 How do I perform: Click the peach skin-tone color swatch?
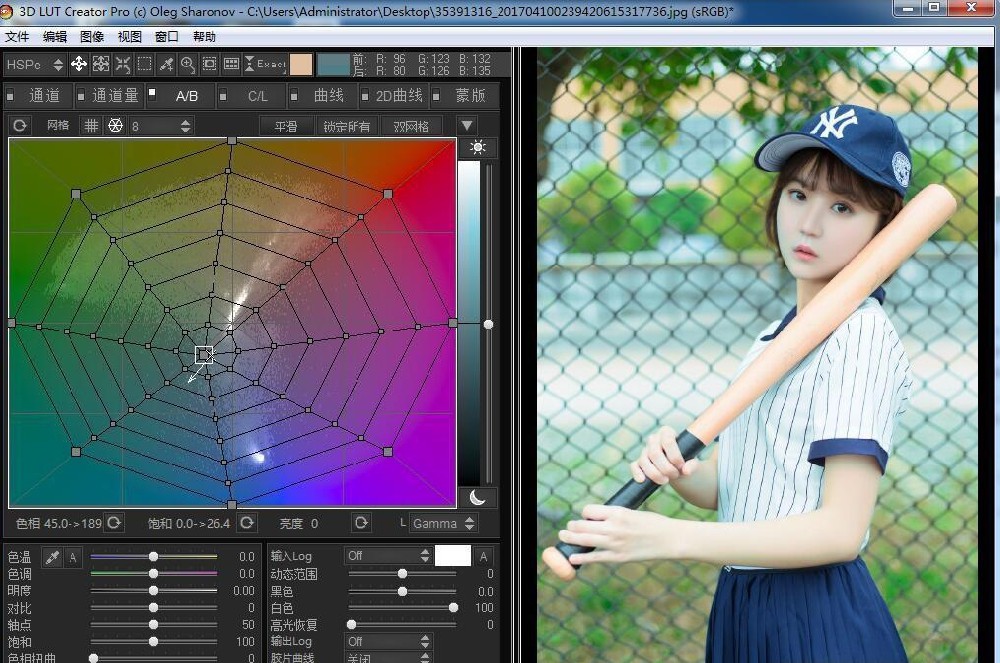[301, 65]
